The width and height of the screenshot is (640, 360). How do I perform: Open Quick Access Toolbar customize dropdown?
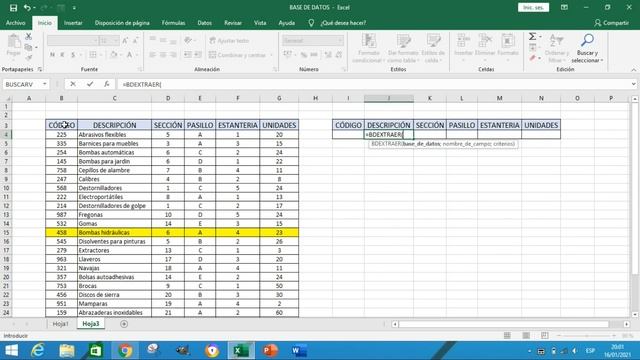point(74,8)
